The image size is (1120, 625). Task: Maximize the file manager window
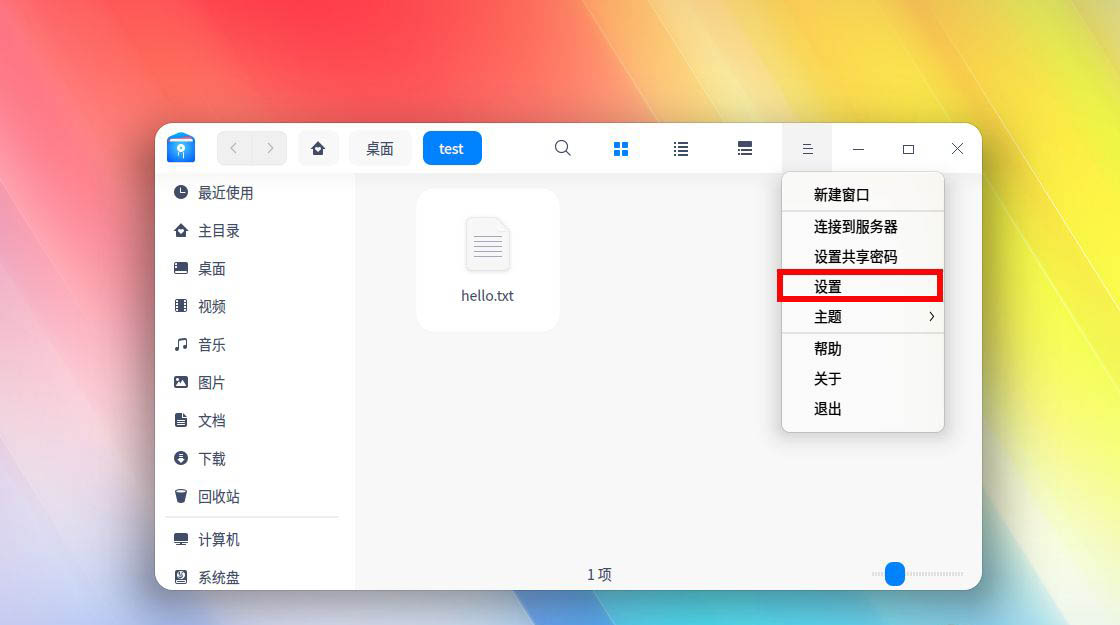pyautogui.click(x=909, y=149)
